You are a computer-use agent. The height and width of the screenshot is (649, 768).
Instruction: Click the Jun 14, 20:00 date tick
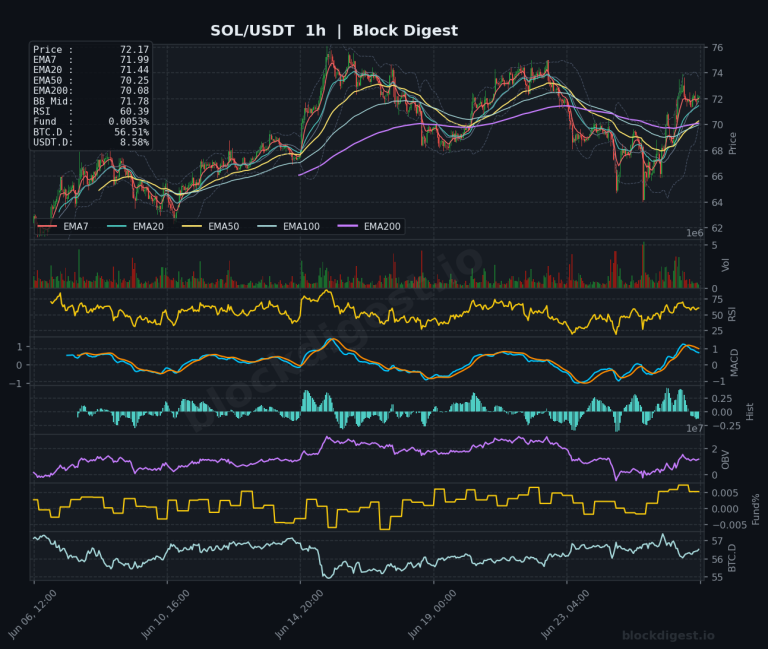tap(298, 615)
